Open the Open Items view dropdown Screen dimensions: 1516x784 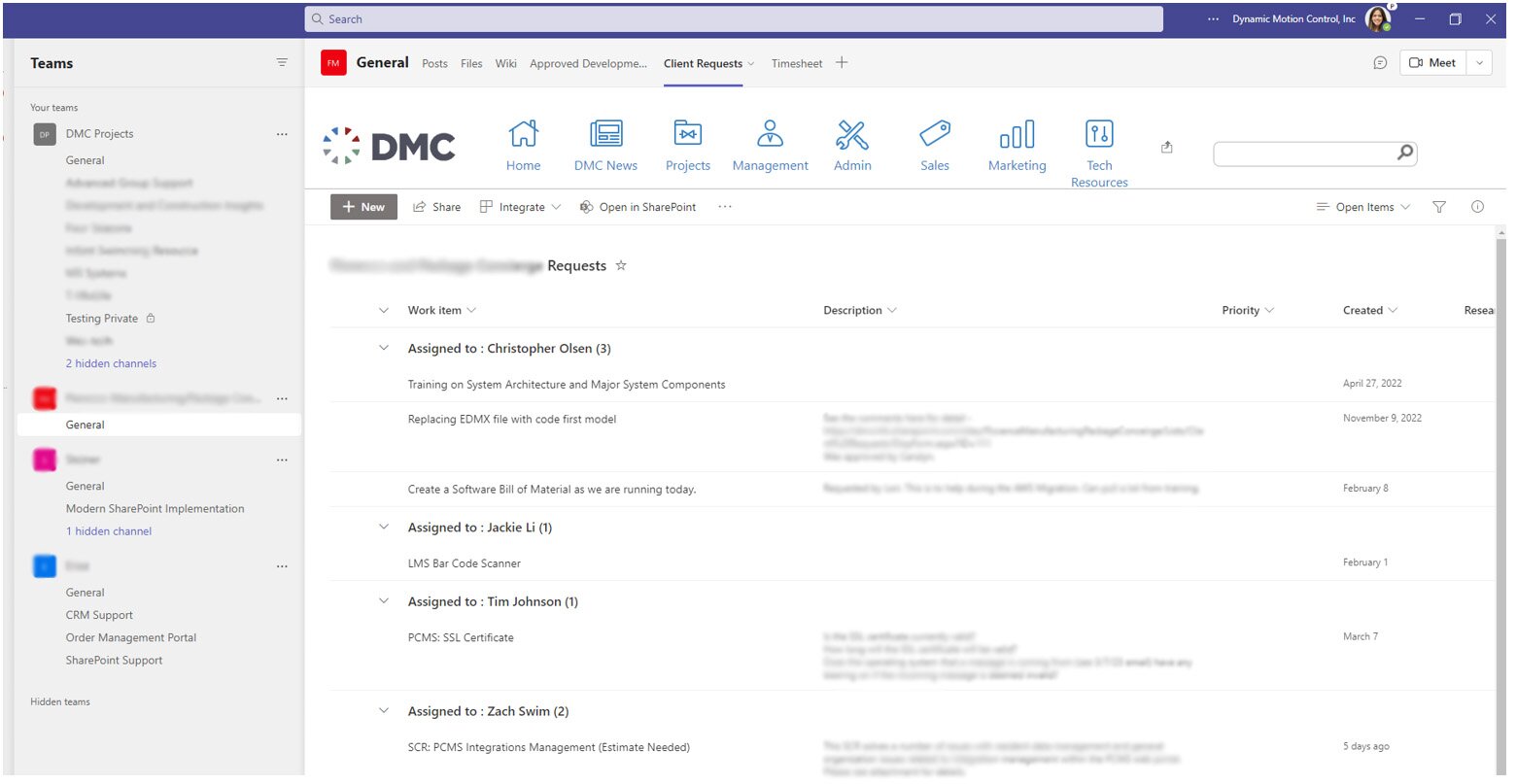1362,207
